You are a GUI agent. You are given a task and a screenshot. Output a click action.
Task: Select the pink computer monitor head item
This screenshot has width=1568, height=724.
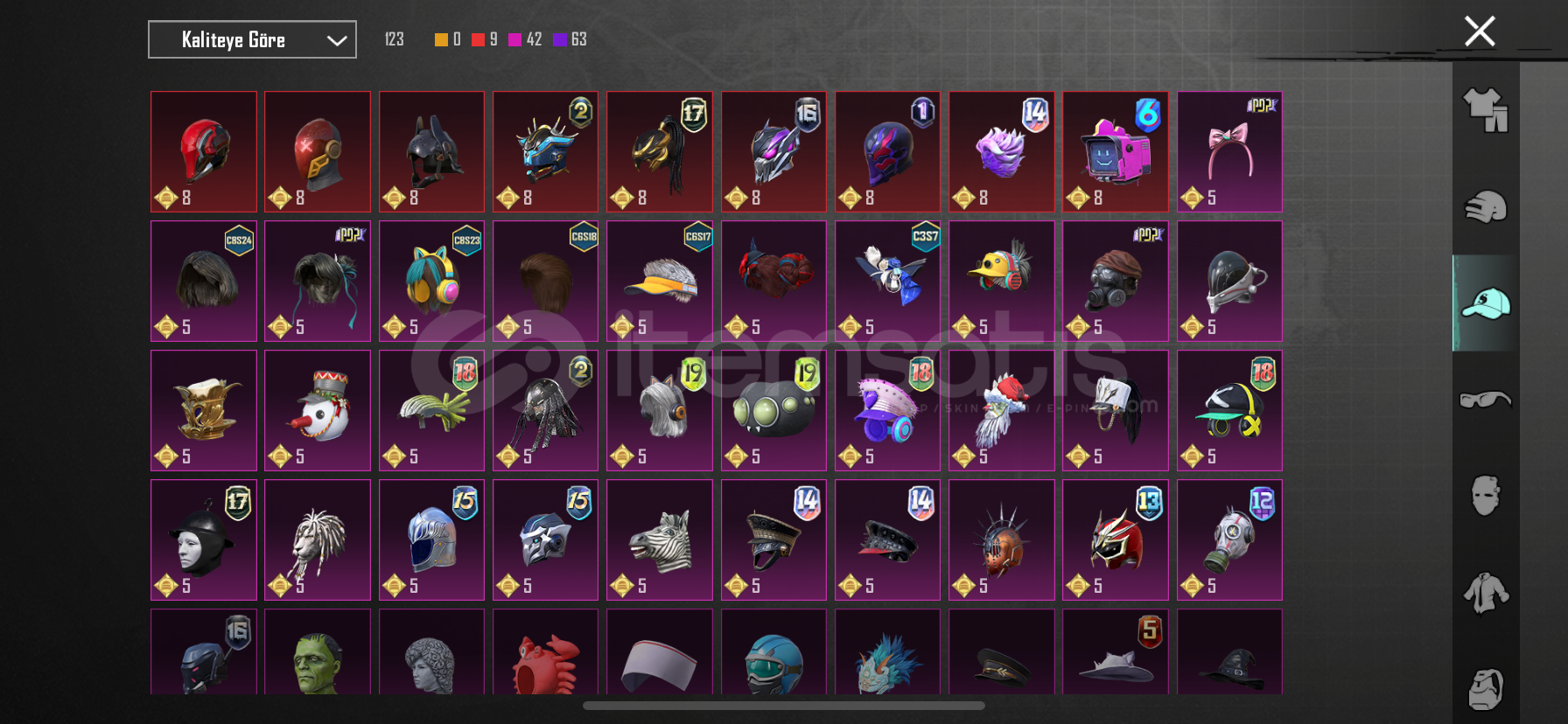coord(1116,152)
